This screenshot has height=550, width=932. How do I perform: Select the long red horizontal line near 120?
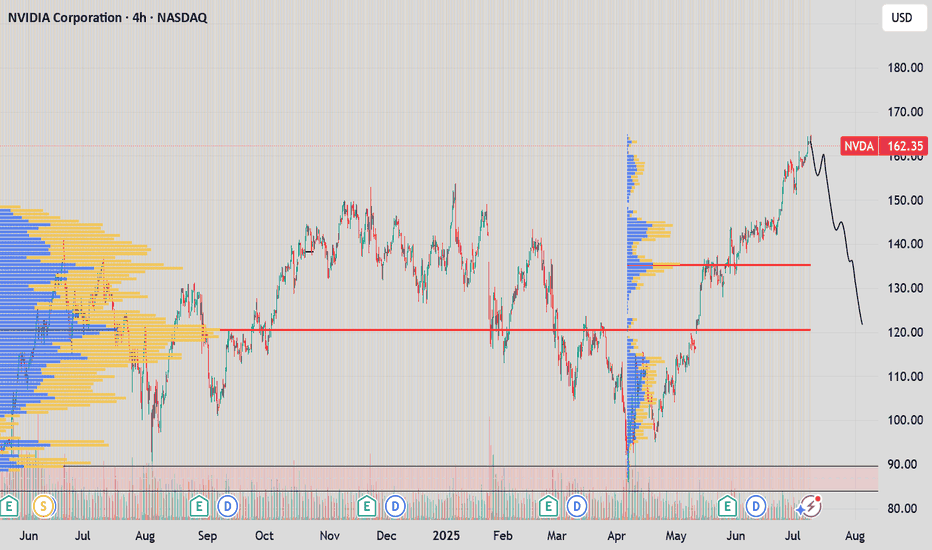[x=515, y=330]
